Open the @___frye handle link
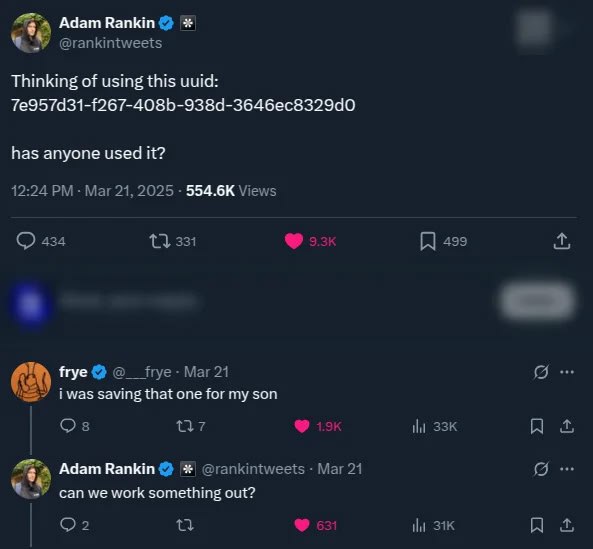 (142, 372)
